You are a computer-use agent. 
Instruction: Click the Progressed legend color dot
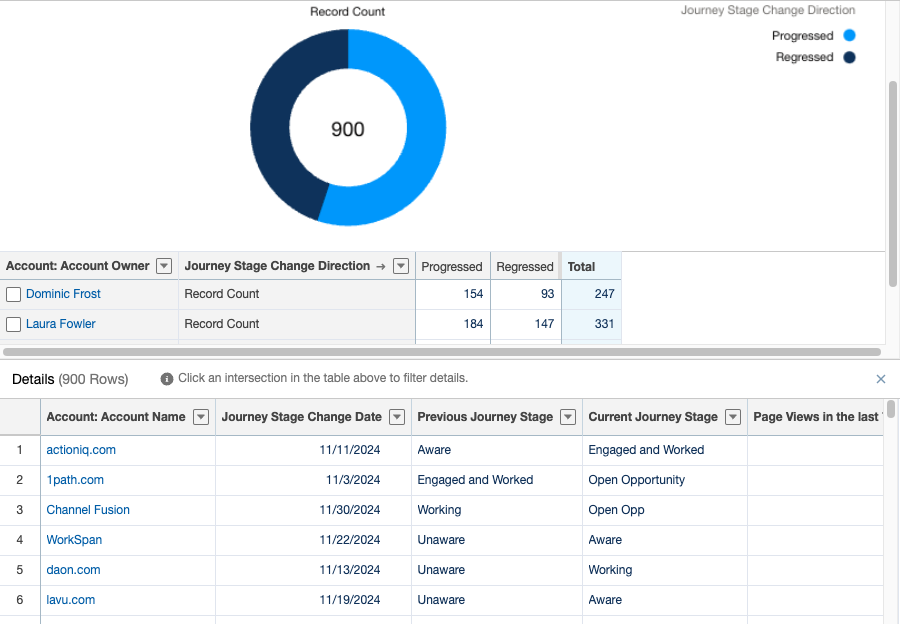coord(849,36)
